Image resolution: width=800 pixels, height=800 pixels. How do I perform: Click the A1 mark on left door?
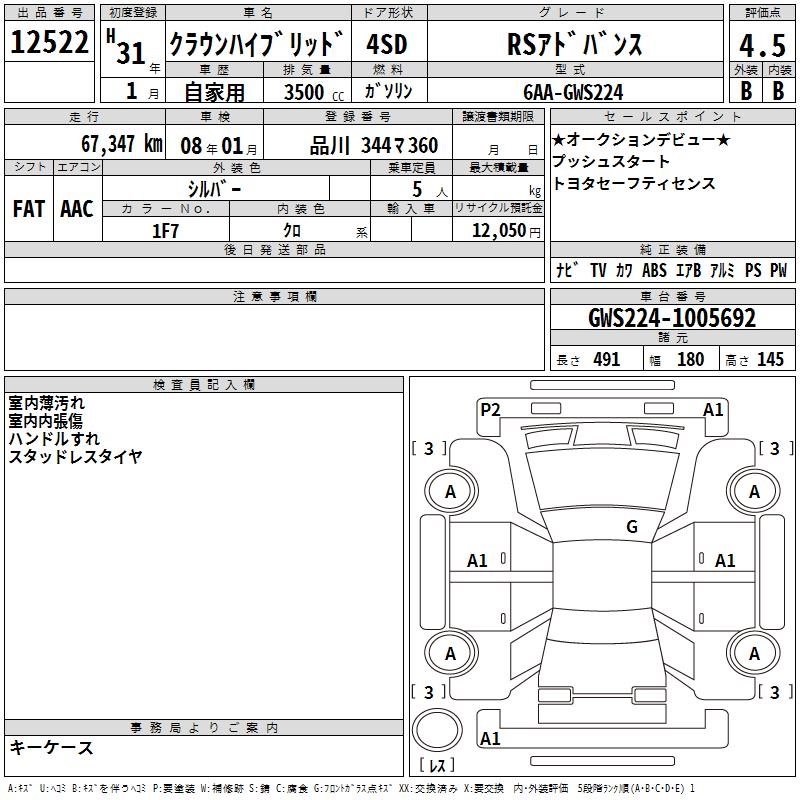click(x=478, y=561)
